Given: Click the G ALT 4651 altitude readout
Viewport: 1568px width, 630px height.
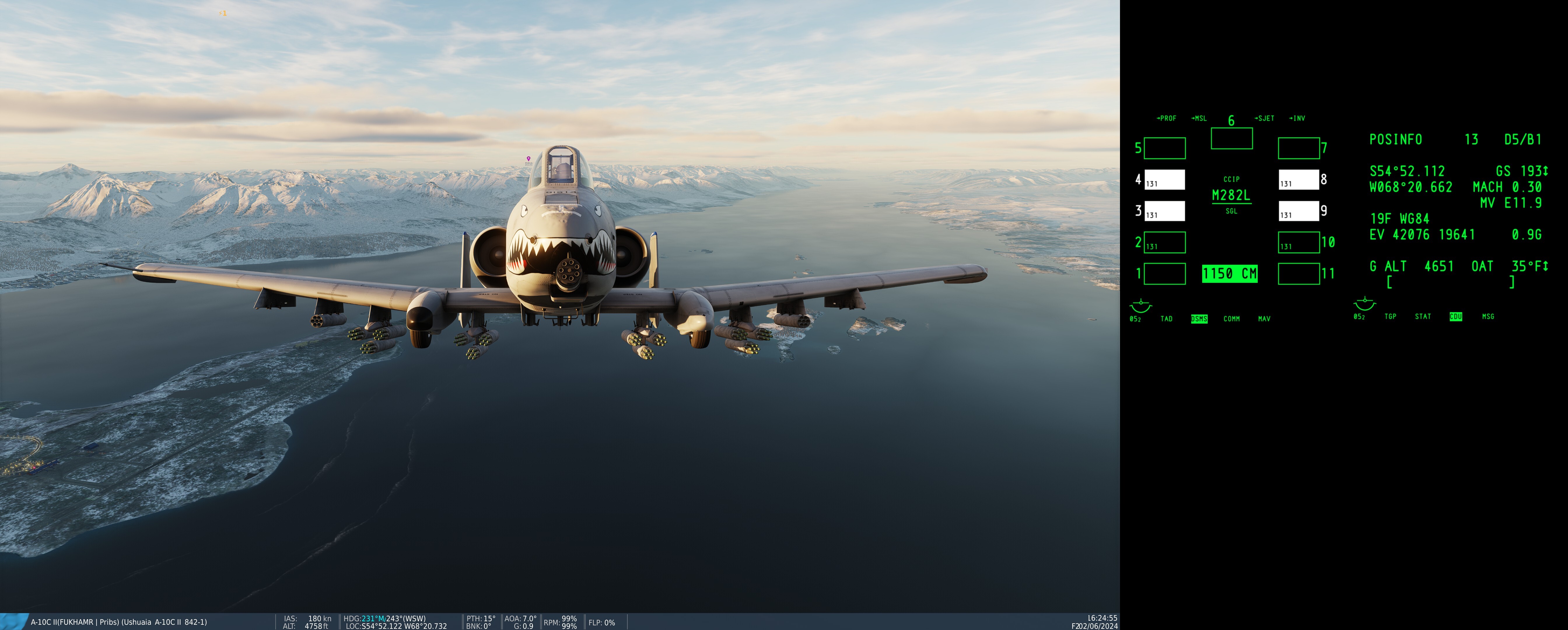Looking at the screenshot, I should (x=1412, y=266).
